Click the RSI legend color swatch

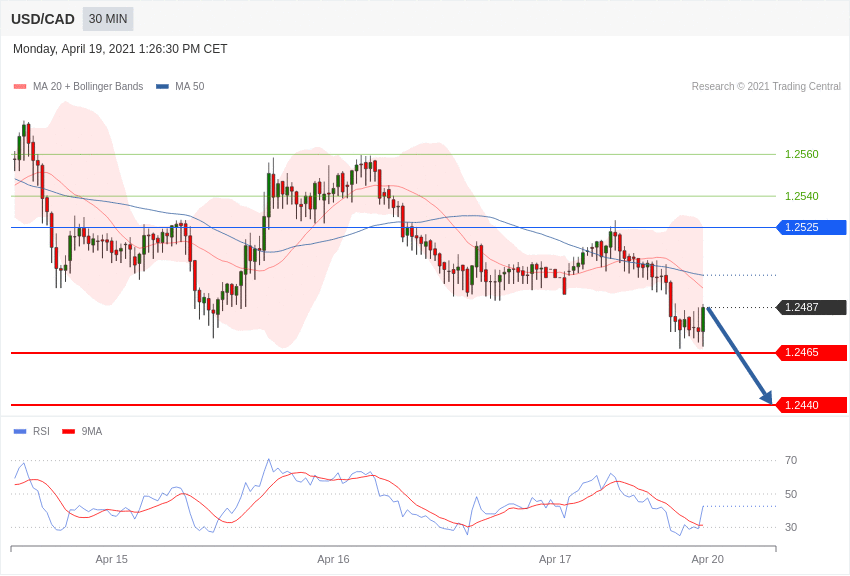(20, 431)
